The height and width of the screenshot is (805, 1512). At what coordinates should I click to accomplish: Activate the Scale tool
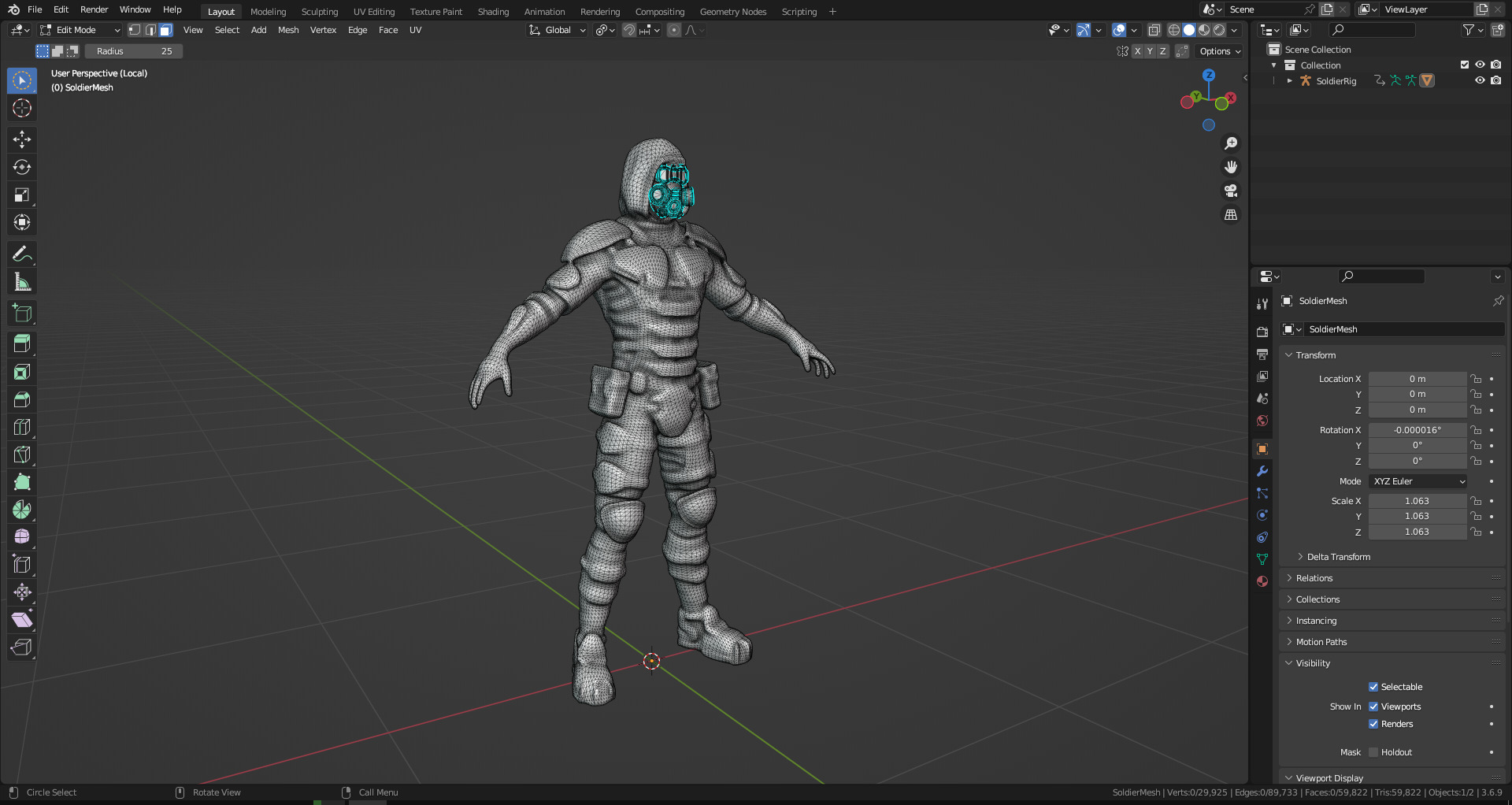coord(22,195)
